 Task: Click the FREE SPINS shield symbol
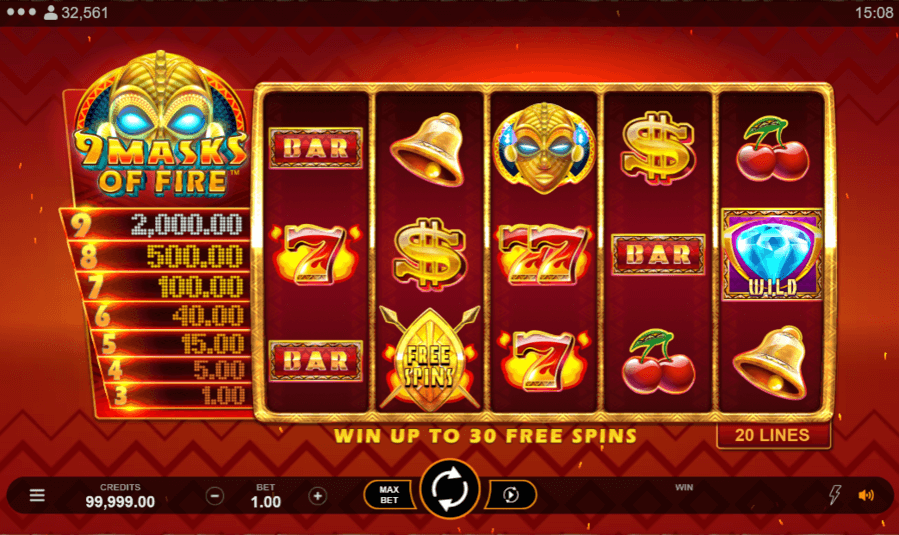pyautogui.click(x=429, y=359)
